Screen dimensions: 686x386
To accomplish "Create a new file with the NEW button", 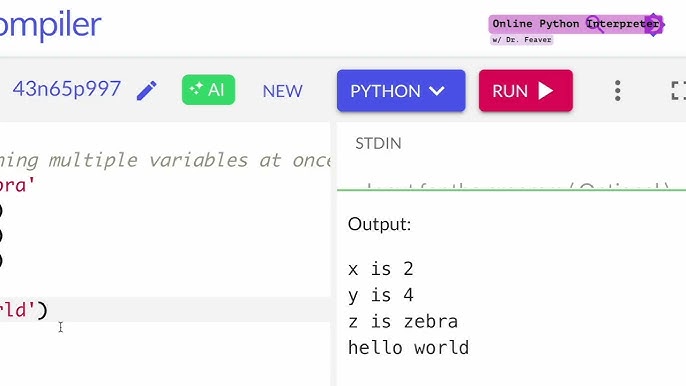I will (283, 91).
